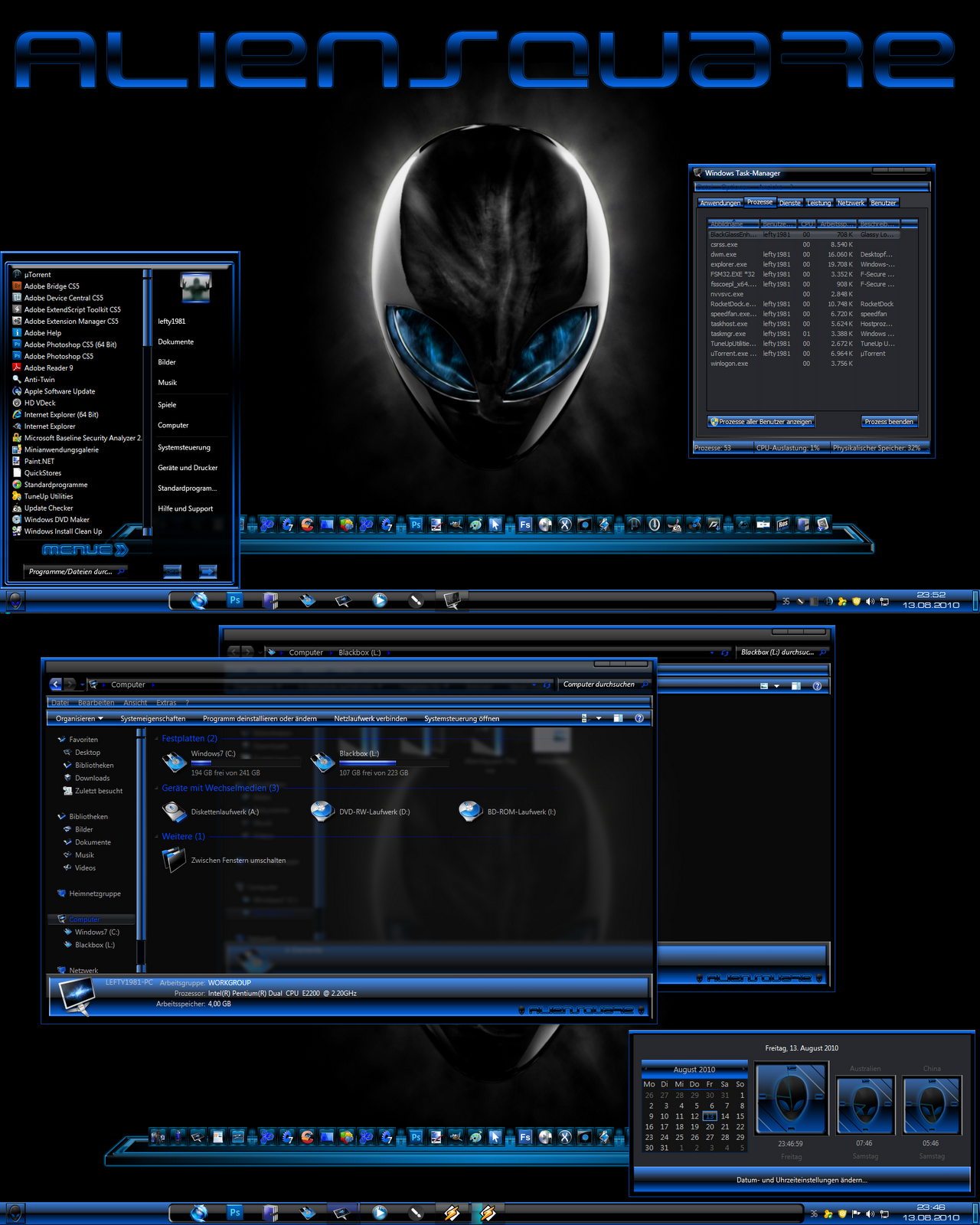The height and width of the screenshot is (1225, 980).
Task: Open the Computer address bar history dropdown
Action: point(534,684)
